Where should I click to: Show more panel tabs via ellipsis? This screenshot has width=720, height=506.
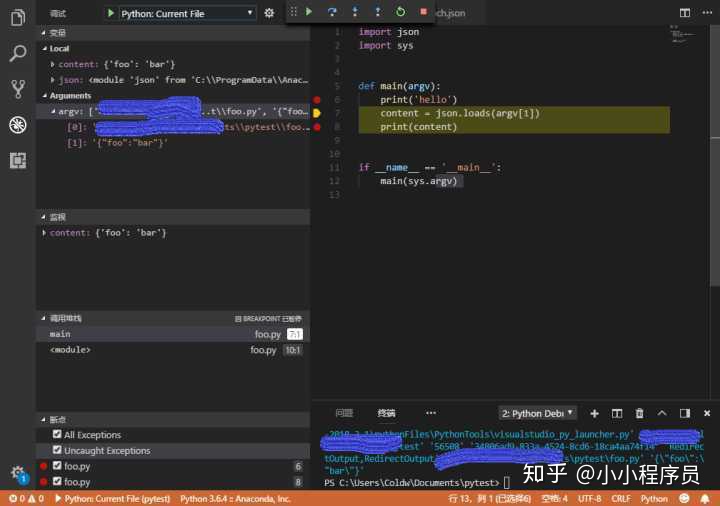point(431,413)
